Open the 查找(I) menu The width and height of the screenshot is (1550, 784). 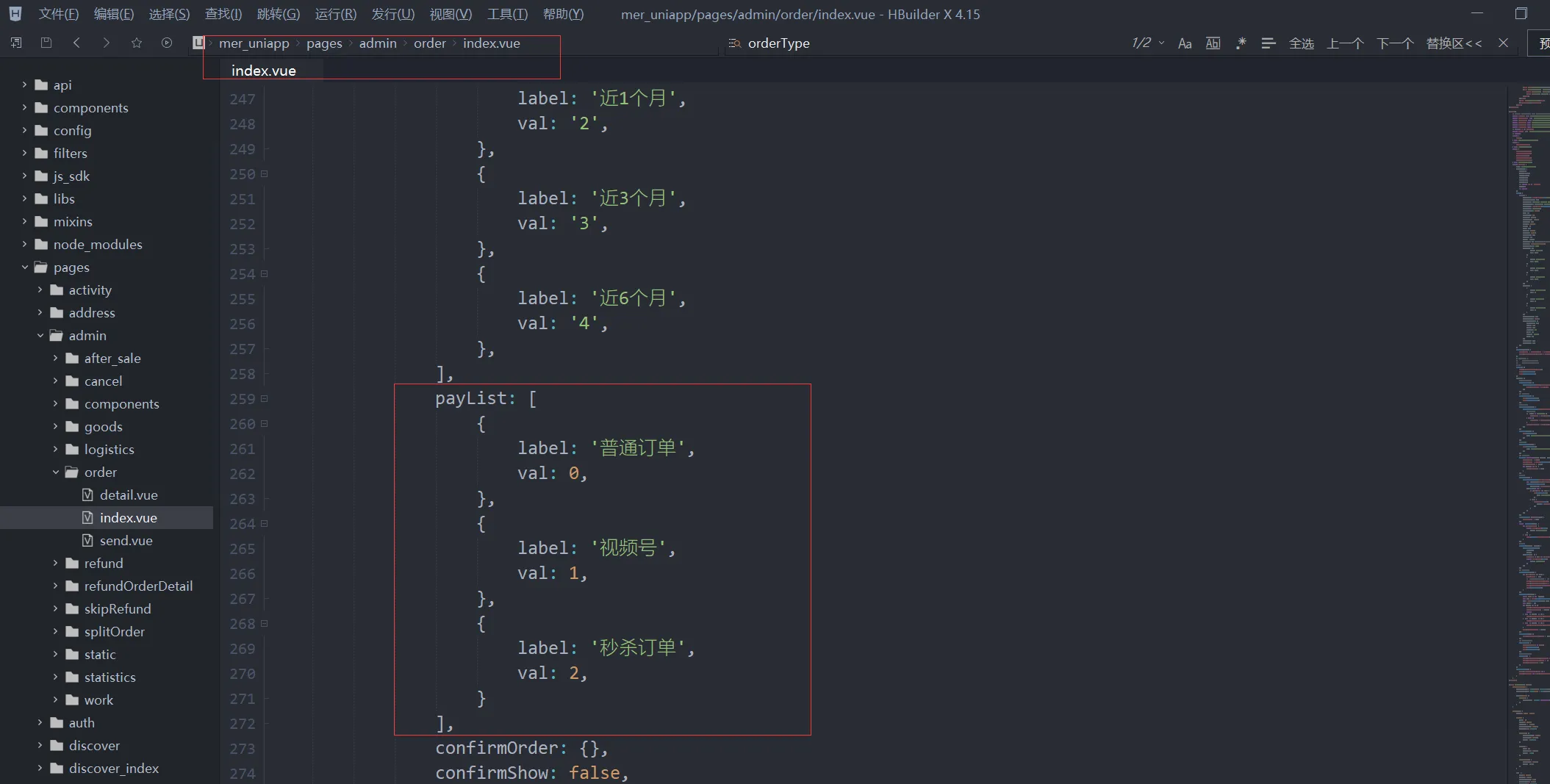223,14
